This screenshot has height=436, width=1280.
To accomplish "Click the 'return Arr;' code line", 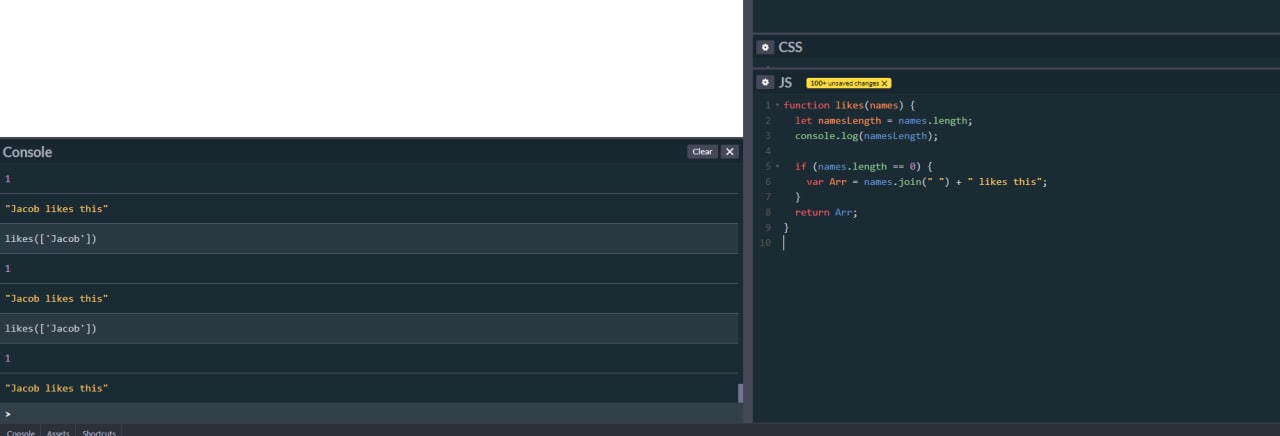I will tap(826, 212).
